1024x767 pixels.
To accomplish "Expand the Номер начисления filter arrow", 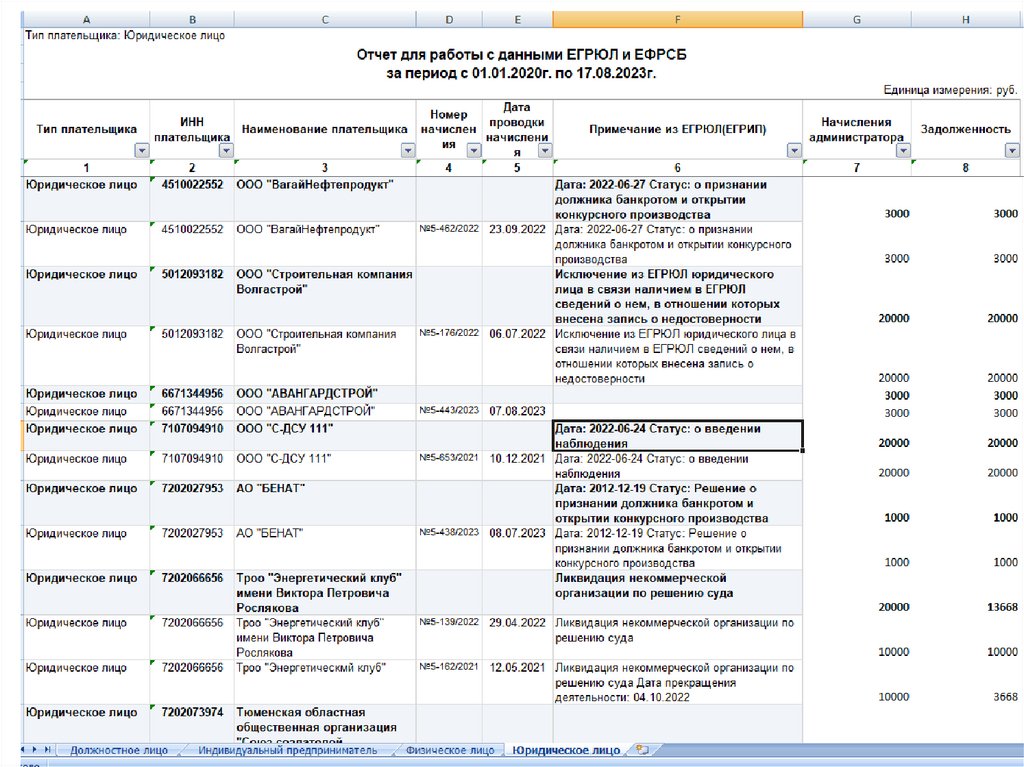I will coord(474,150).
